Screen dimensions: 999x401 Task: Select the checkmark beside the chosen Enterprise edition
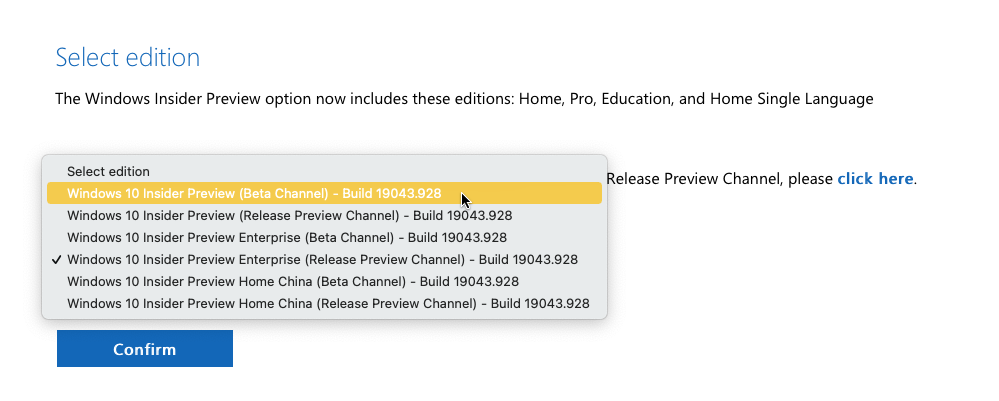tap(57, 259)
